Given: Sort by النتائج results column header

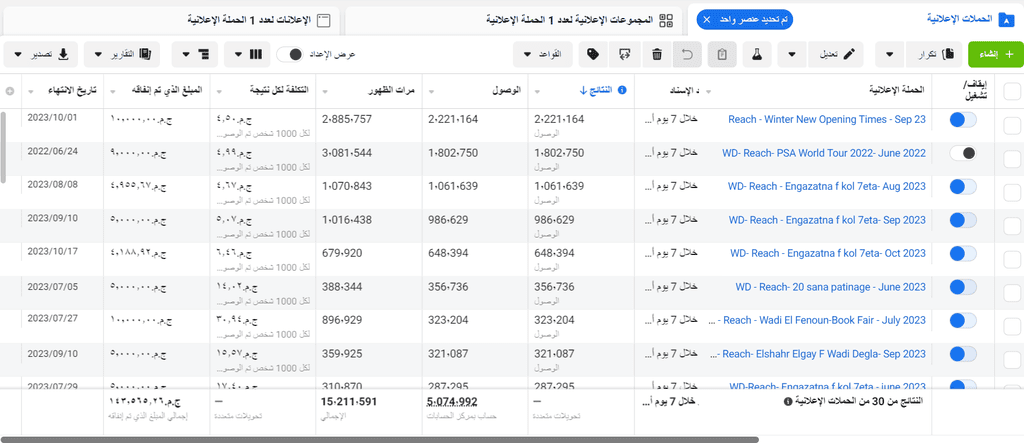Looking at the screenshot, I should point(596,90).
